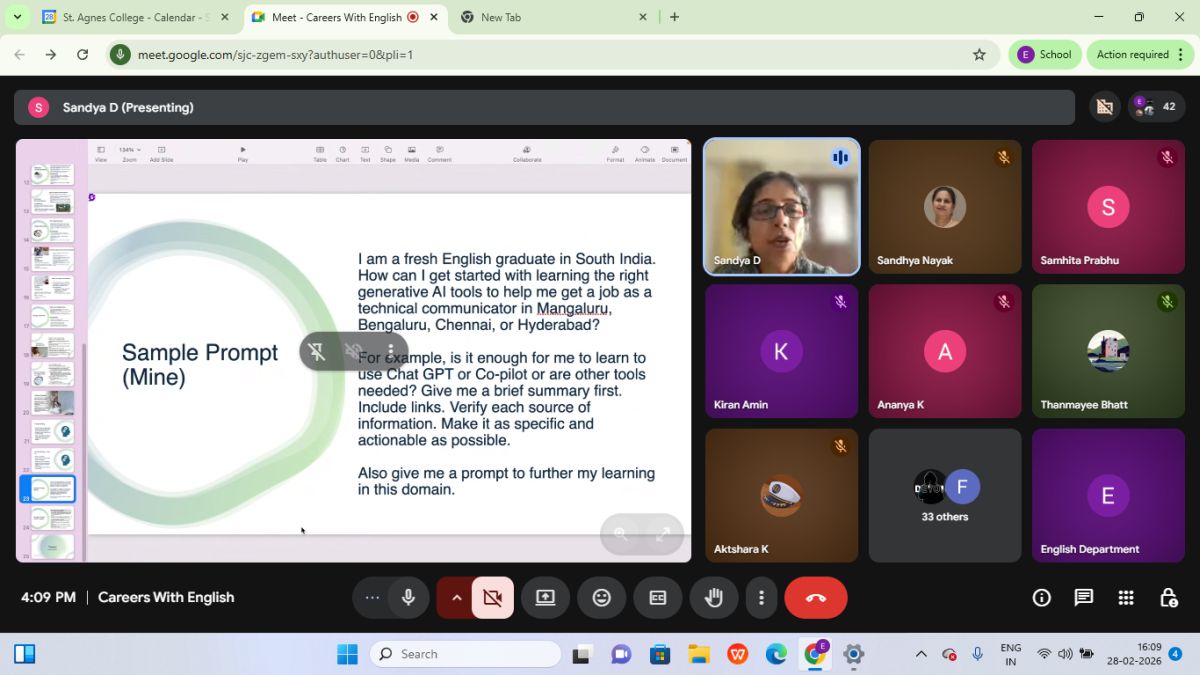Open the in-call chat panel
This screenshot has width=1200, height=675.
(x=1083, y=598)
